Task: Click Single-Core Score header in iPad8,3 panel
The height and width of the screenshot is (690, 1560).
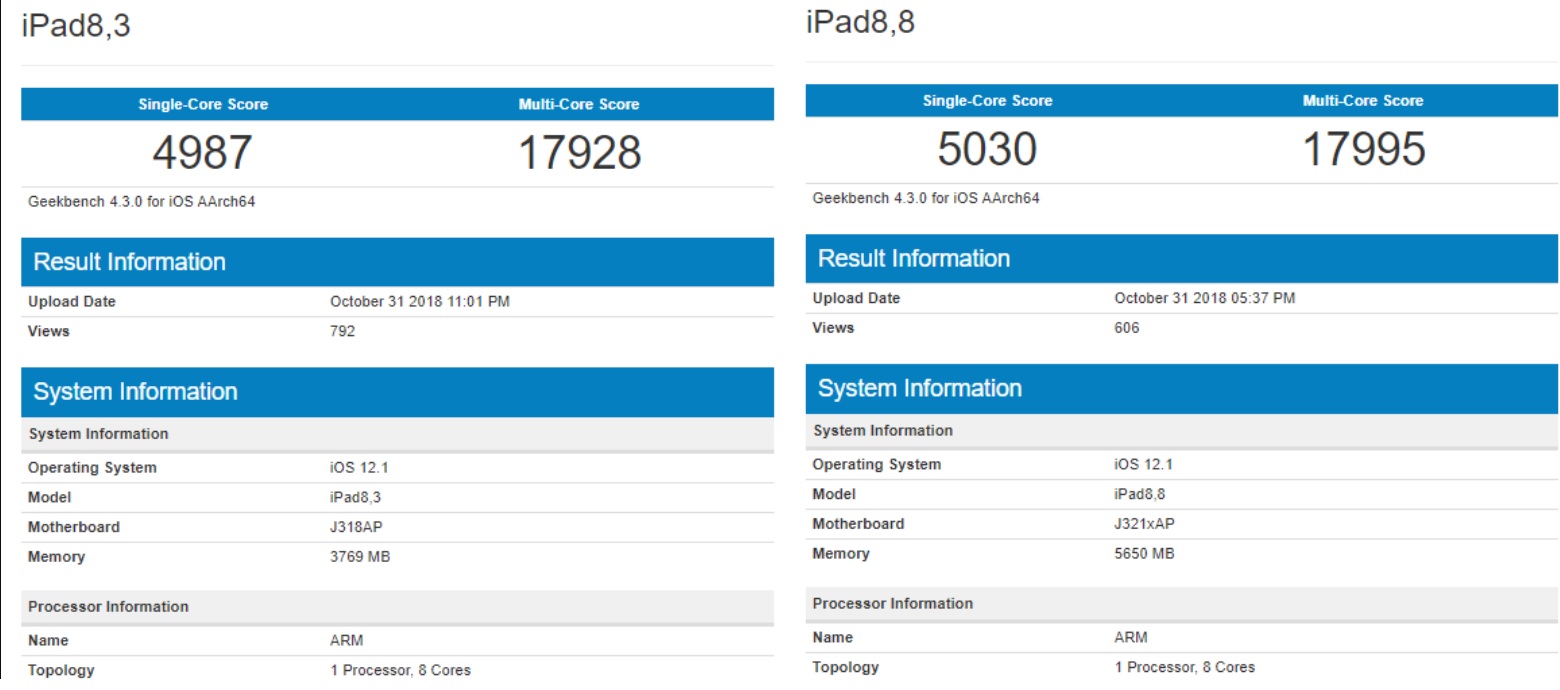Action: click(x=203, y=104)
